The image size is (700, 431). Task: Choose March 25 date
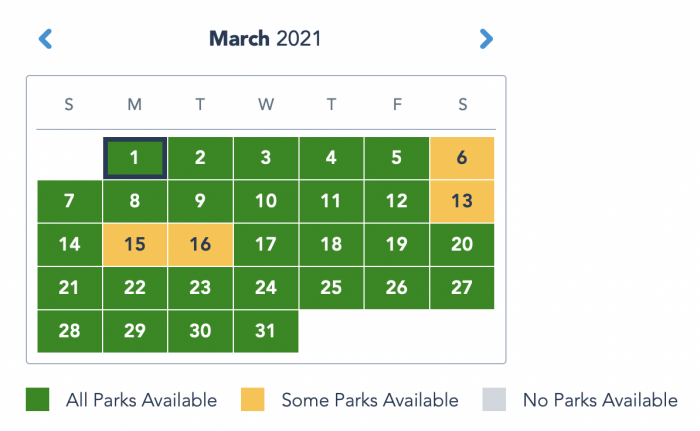[331, 288]
